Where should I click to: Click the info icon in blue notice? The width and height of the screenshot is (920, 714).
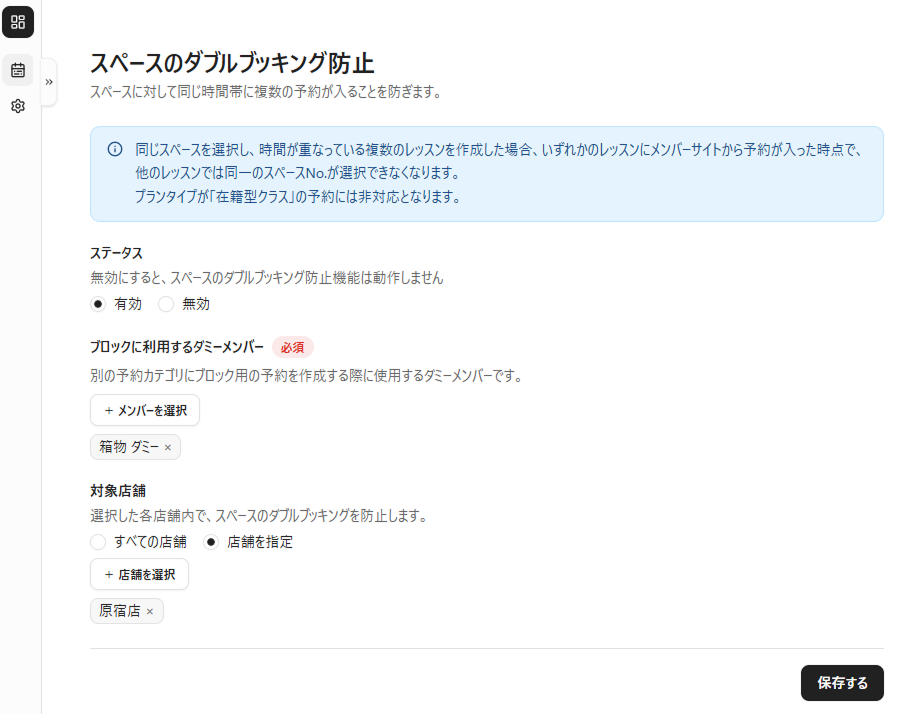pyautogui.click(x=115, y=149)
